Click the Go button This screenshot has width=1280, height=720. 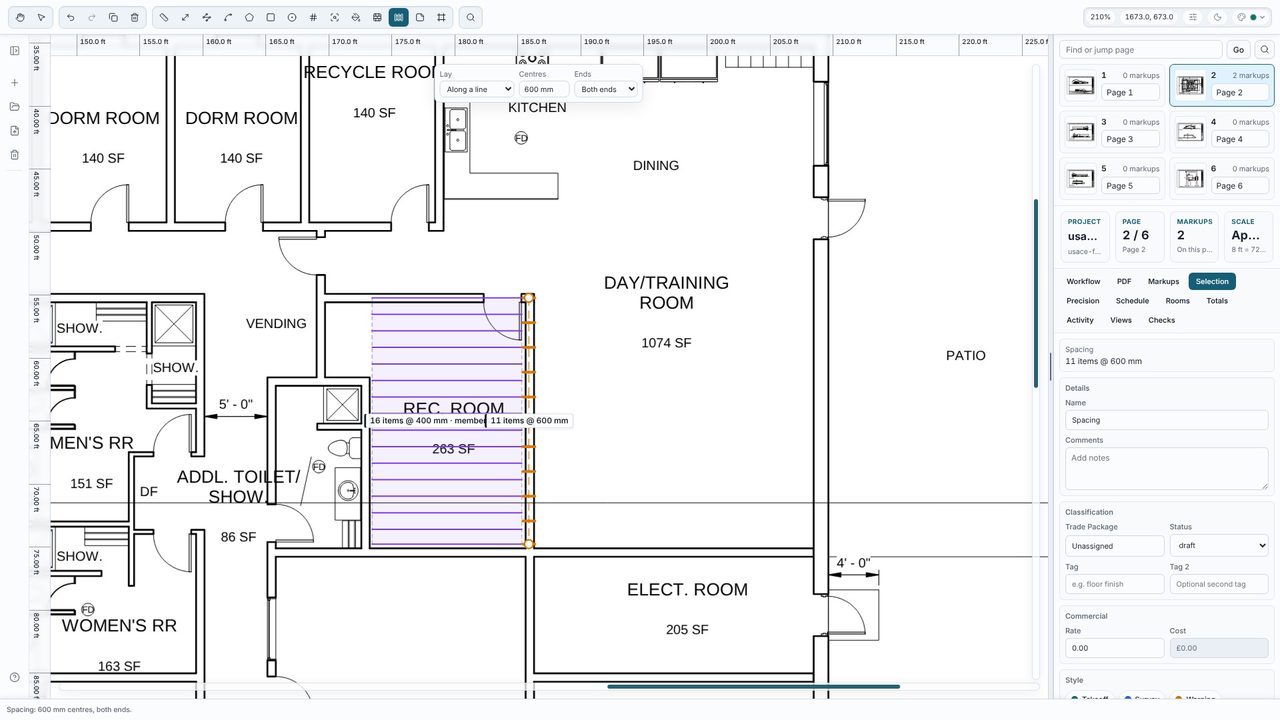click(1238, 50)
